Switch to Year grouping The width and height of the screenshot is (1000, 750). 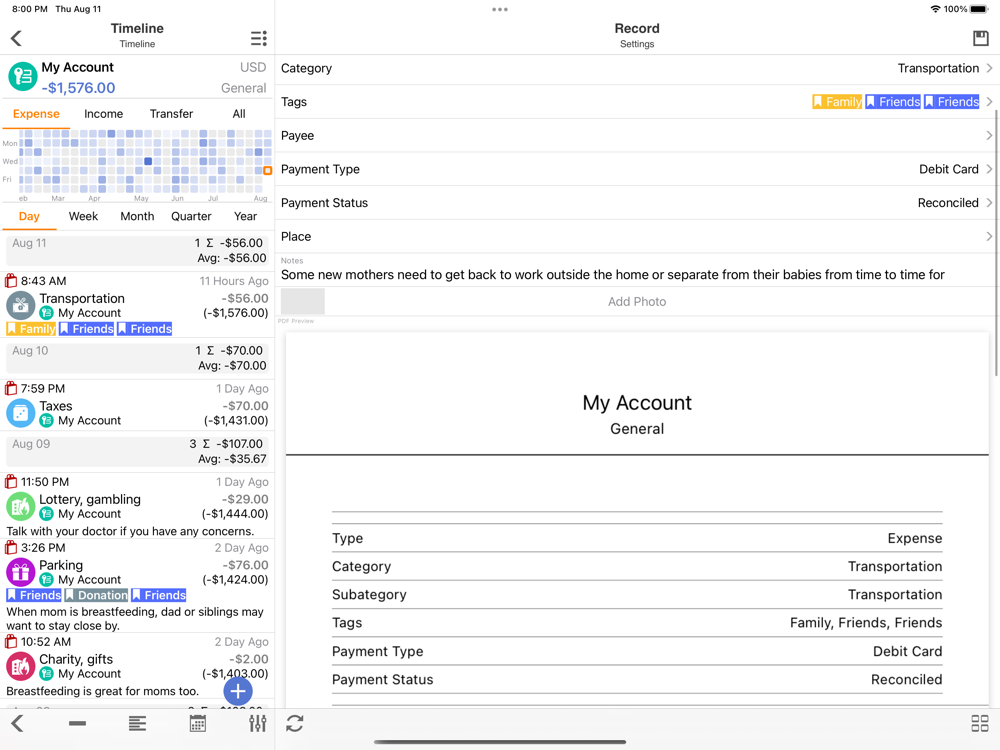click(x=246, y=216)
